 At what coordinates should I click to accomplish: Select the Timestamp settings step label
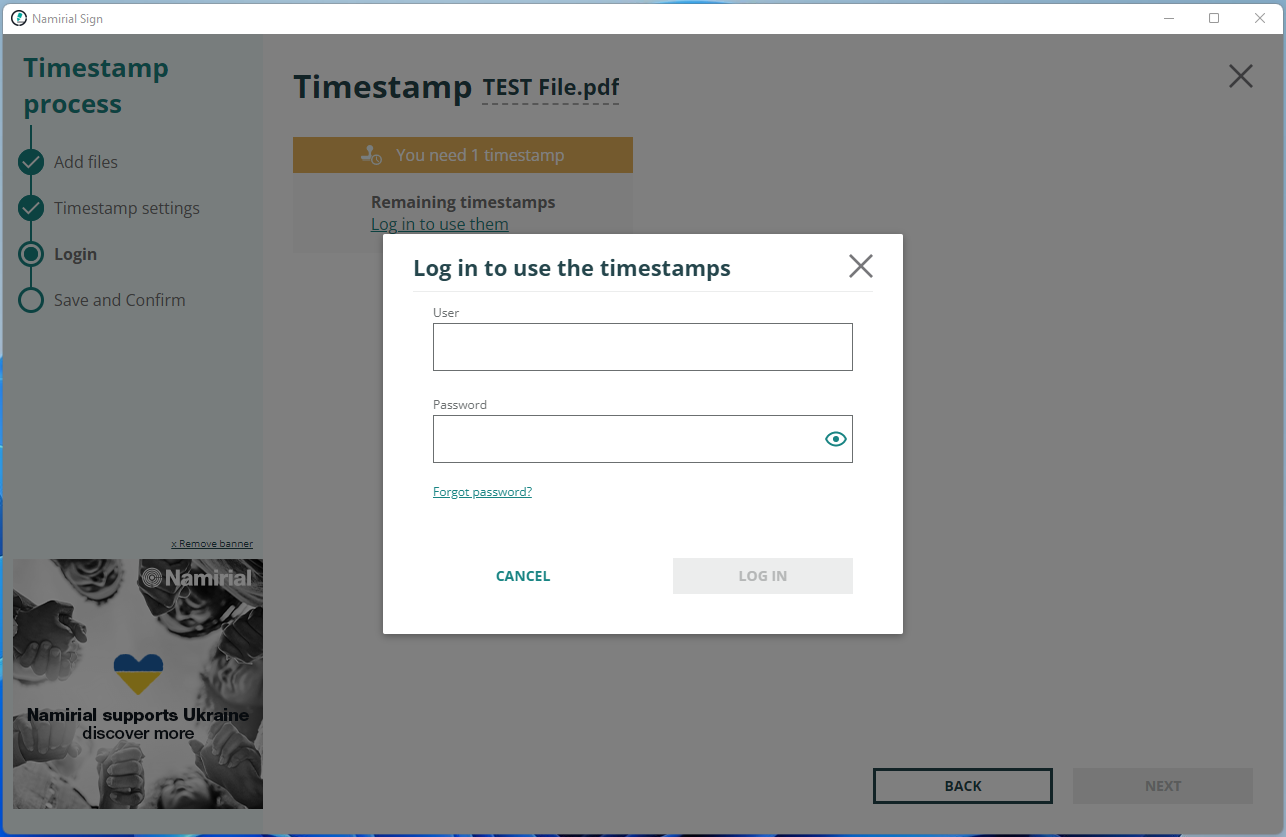pyautogui.click(x=127, y=208)
